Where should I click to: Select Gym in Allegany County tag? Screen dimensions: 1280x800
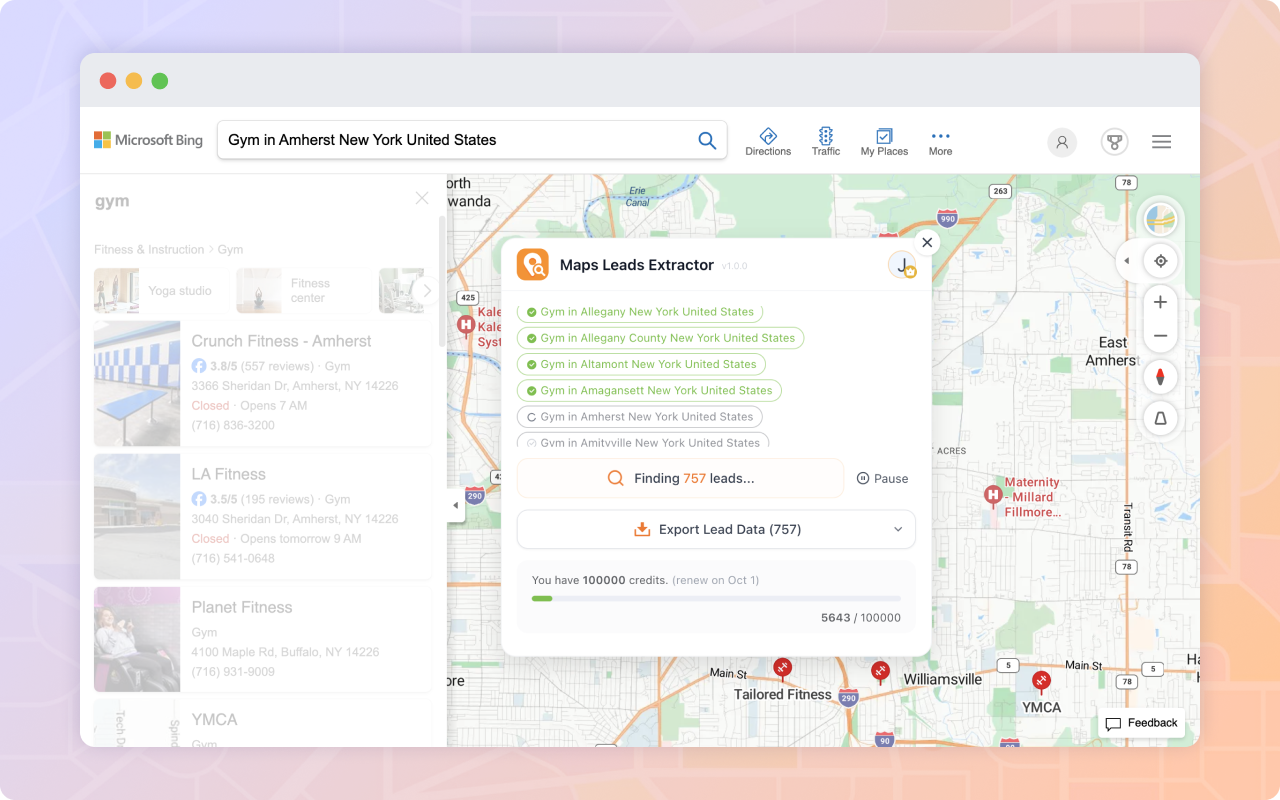pyautogui.click(x=660, y=338)
